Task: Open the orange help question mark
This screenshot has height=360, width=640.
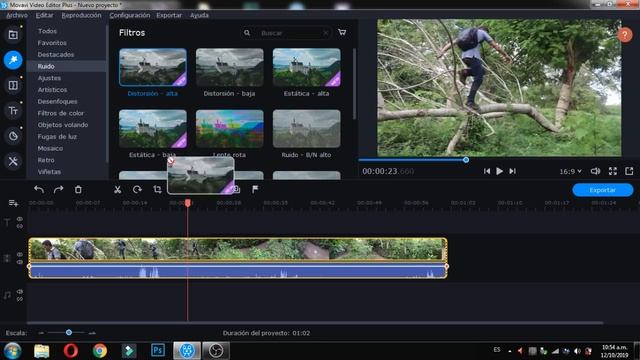Action: tap(624, 35)
